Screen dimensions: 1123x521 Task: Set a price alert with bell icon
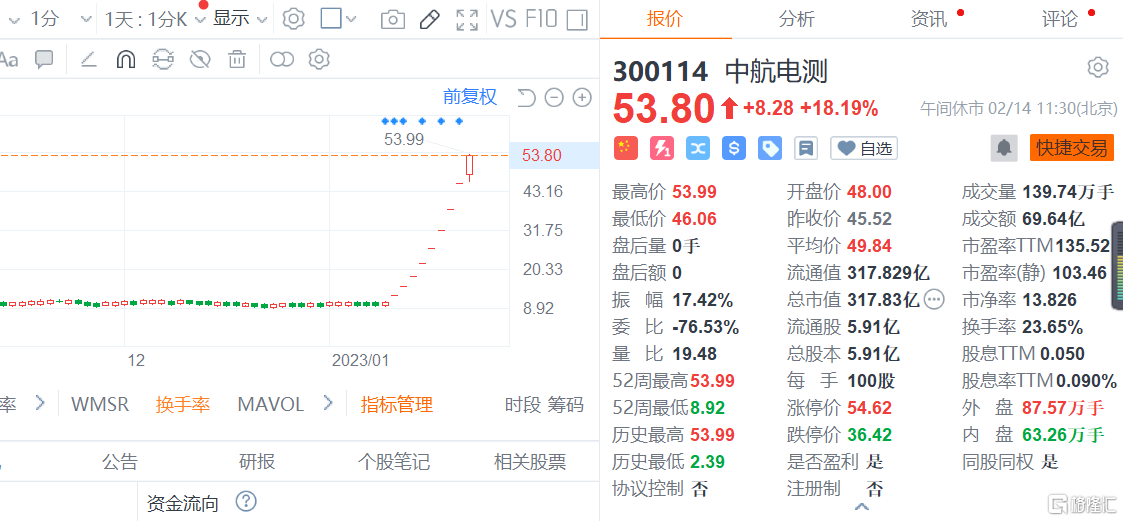1004,148
